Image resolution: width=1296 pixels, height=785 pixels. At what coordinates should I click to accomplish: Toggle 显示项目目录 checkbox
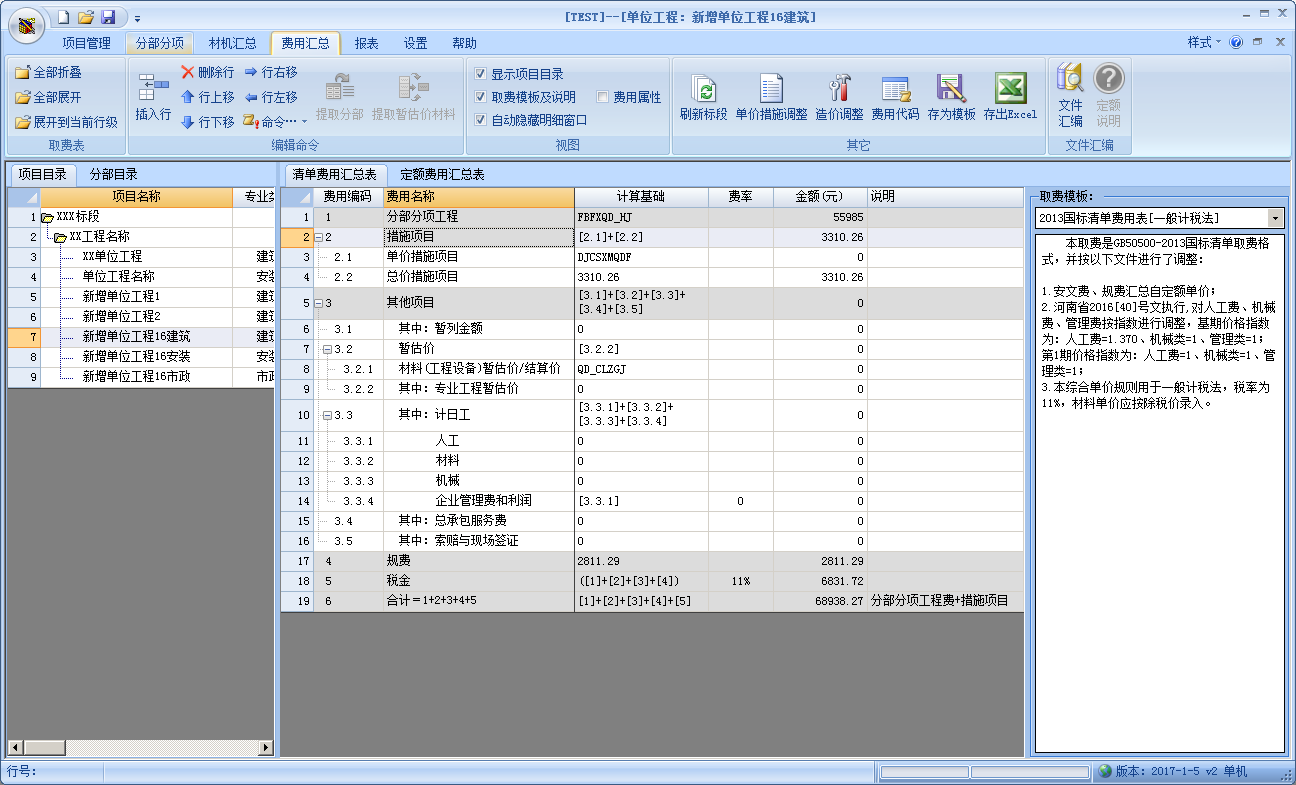tap(481, 74)
